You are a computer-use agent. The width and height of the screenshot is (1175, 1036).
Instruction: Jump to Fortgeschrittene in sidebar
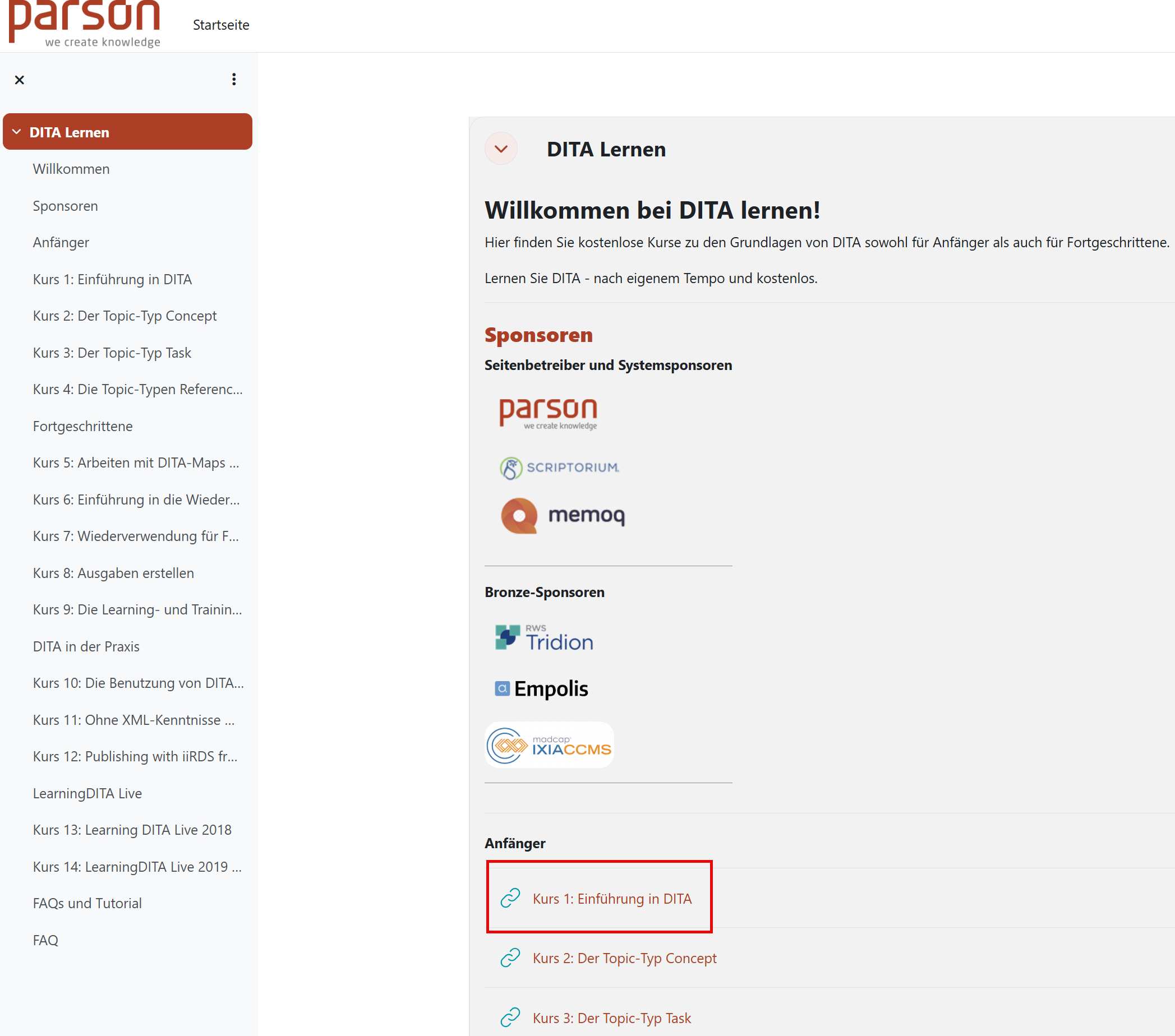(83, 427)
